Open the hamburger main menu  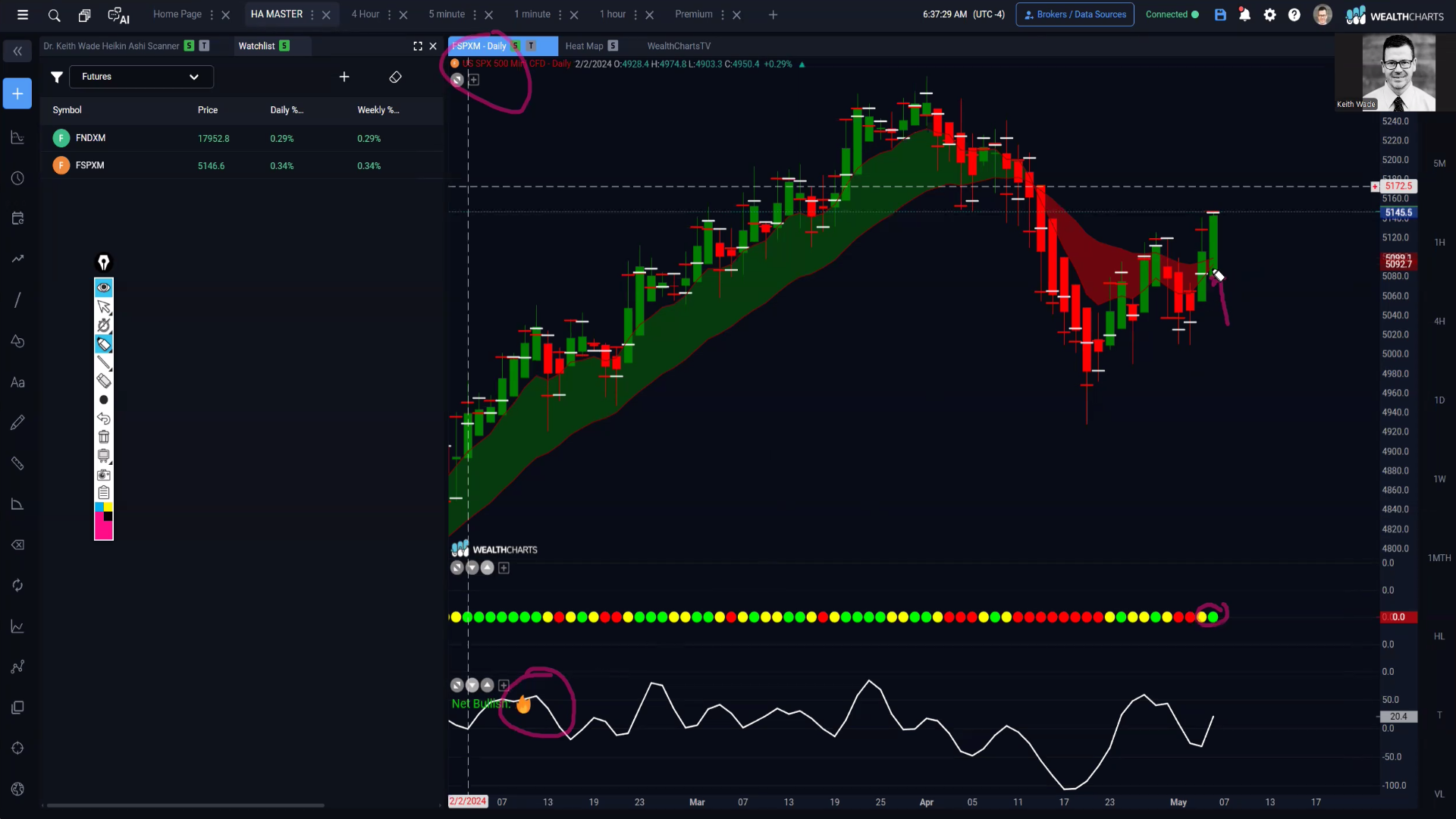coord(23,14)
